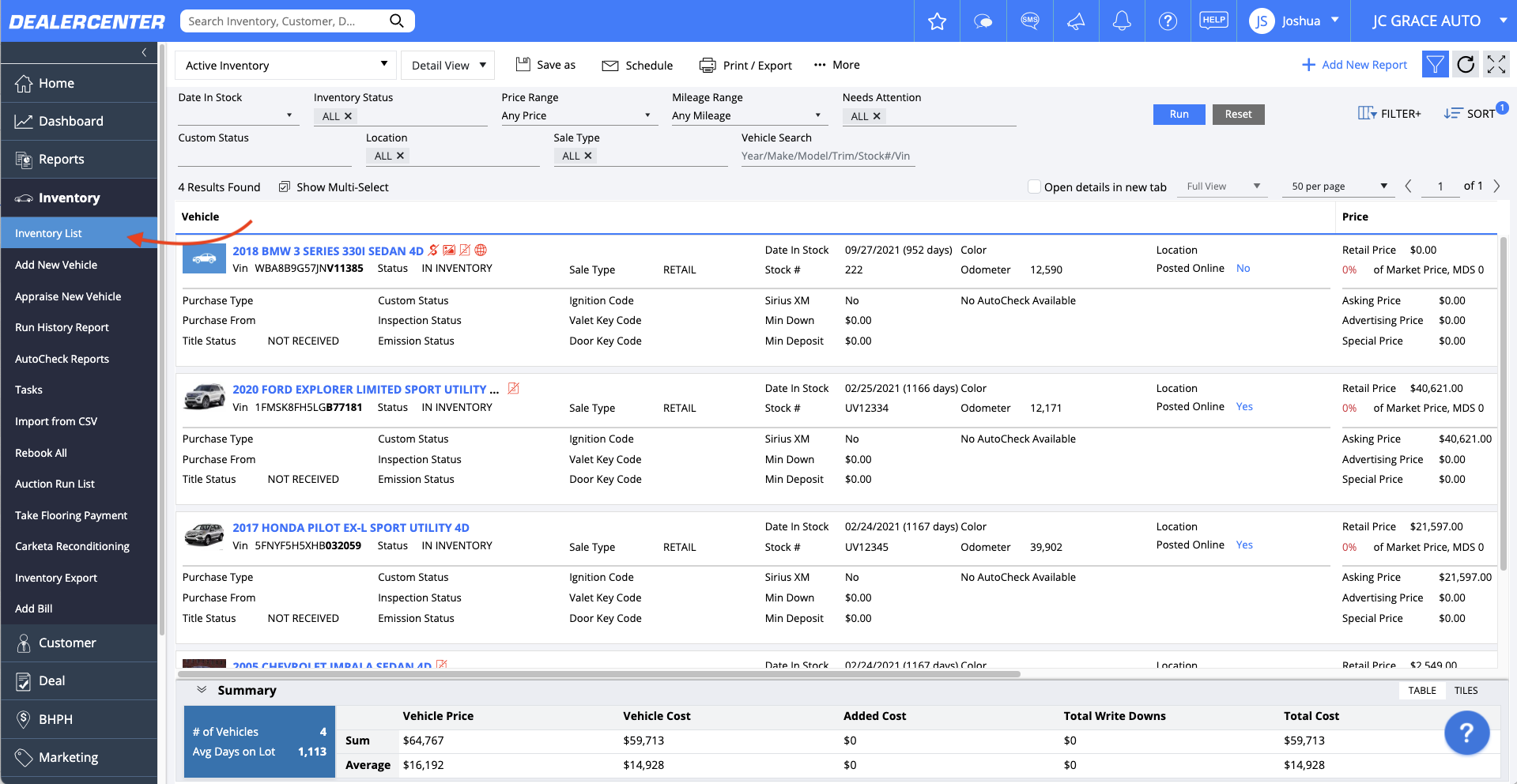This screenshot has width=1517, height=784.
Task: Switch summary to TILES view
Action: click(1466, 691)
